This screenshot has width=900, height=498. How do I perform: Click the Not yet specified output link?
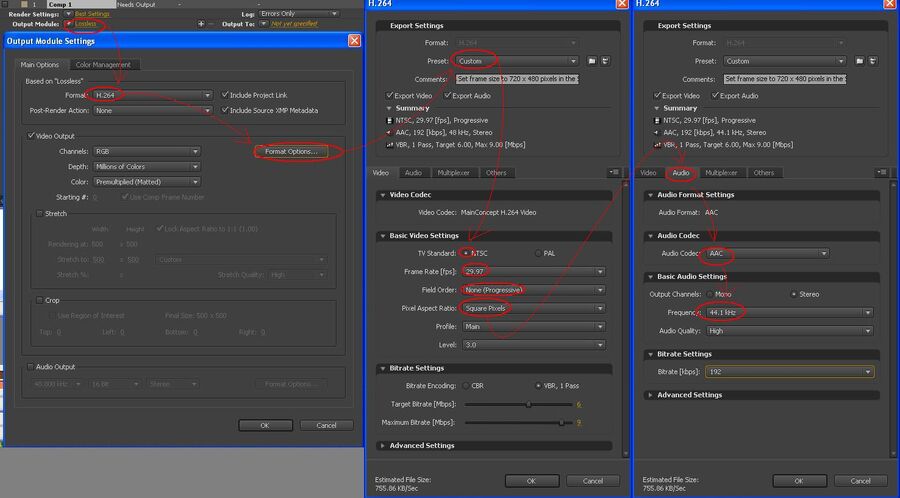tap(294, 24)
